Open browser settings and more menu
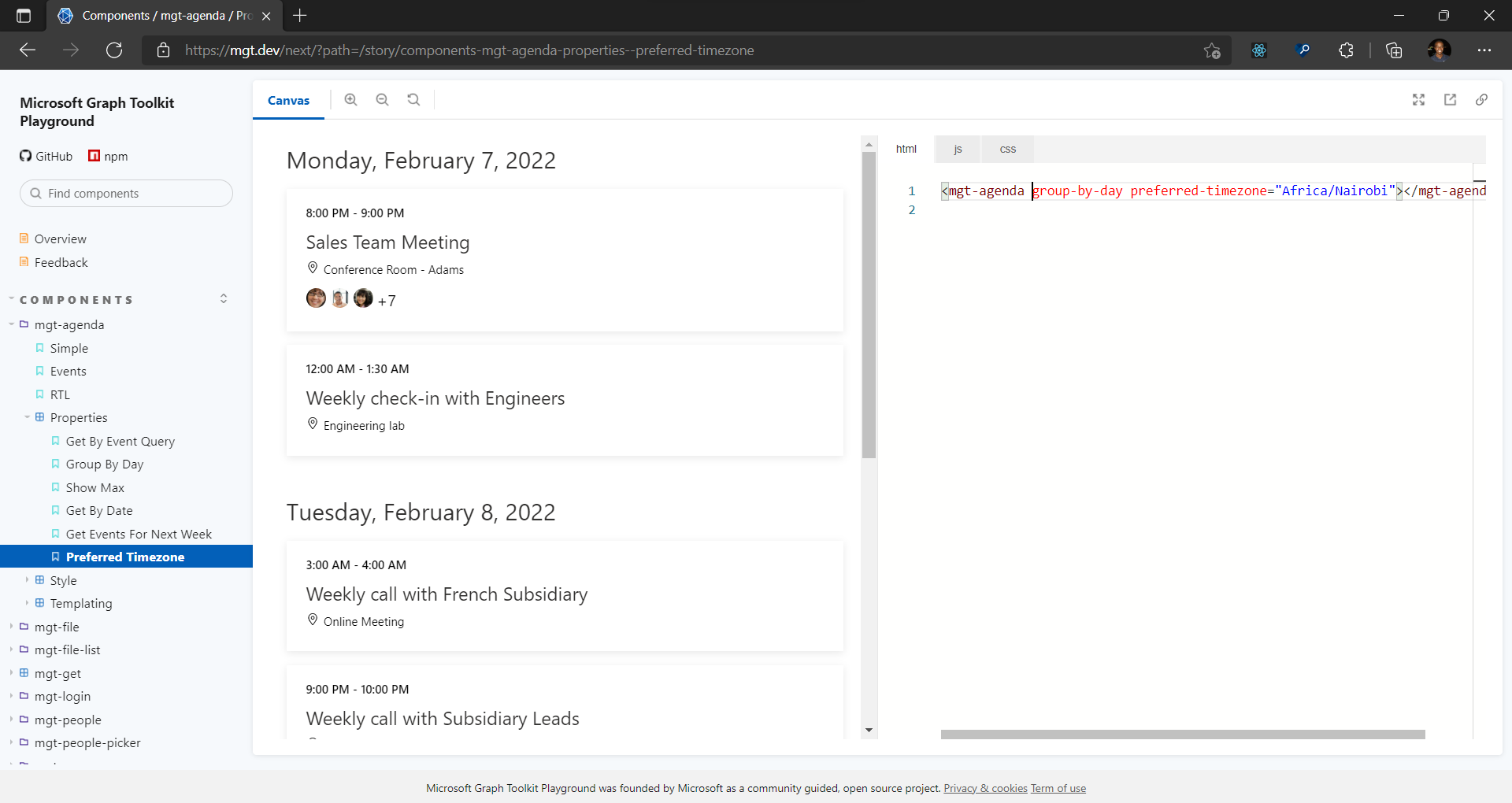This screenshot has width=1512, height=803. point(1484,50)
